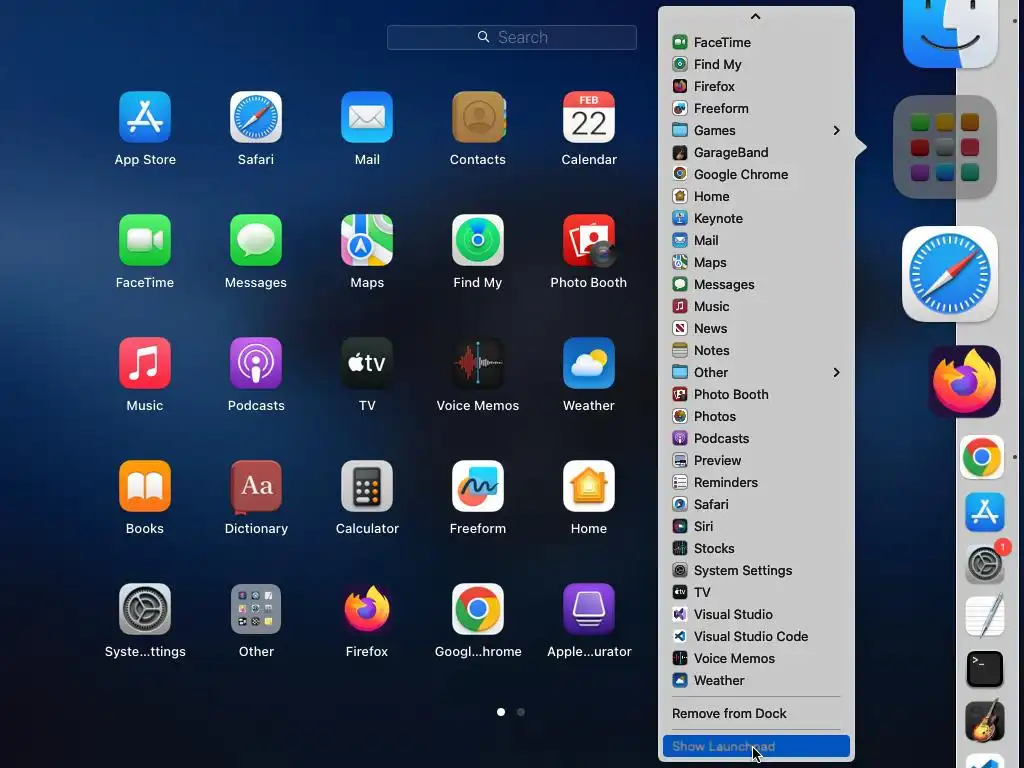The image size is (1024, 768).
Task: Launch Home app from Launchpad grid
Action: [589, 486]
